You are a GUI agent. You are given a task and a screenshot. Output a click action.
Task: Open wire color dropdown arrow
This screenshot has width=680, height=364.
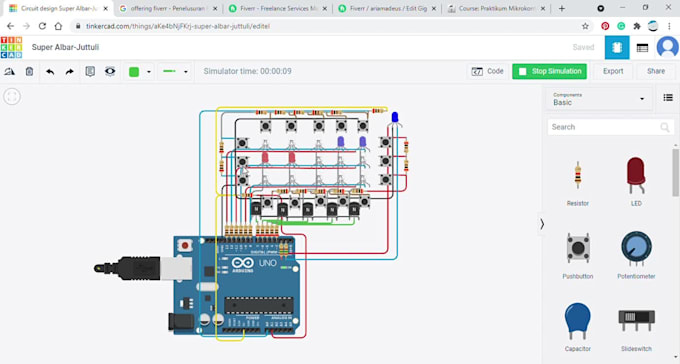(x=149, y=72)
